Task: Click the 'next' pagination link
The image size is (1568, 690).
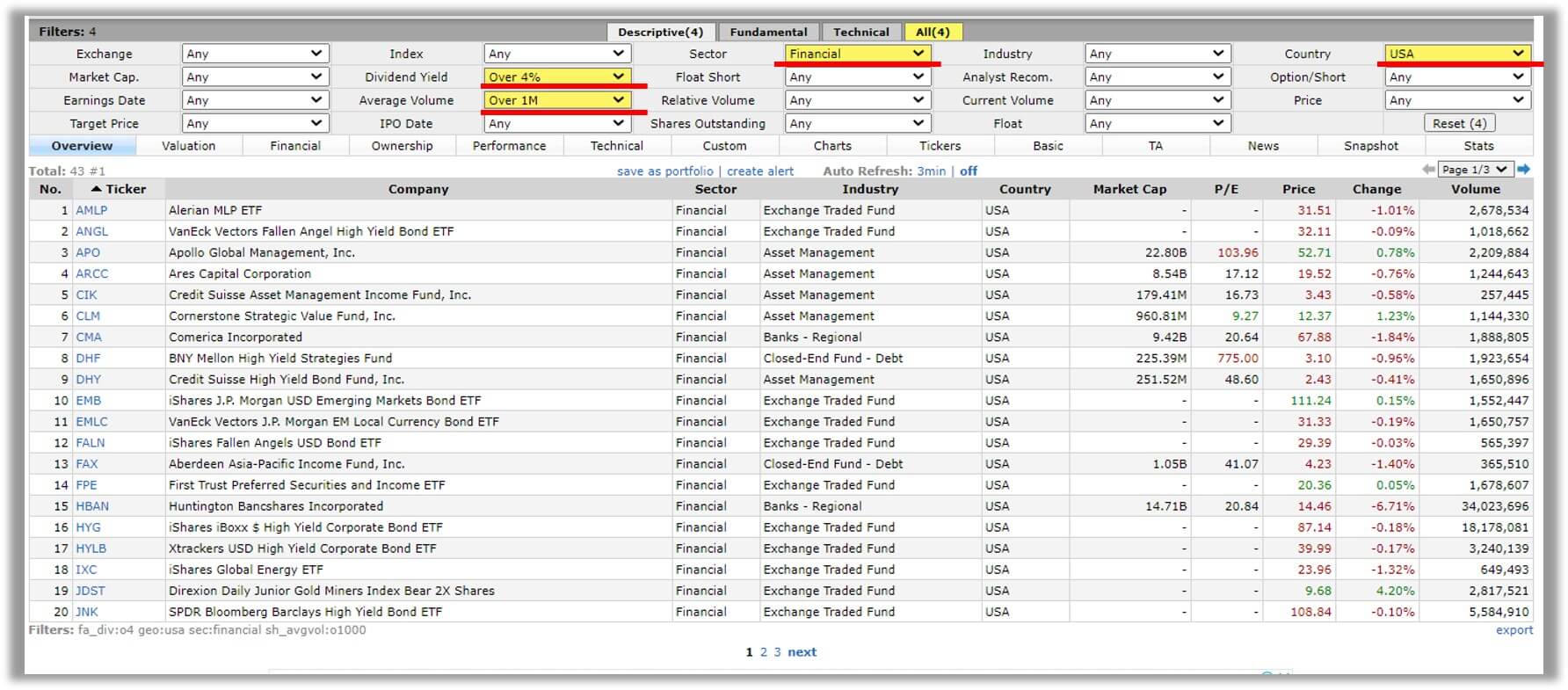Action: [802, 652]
